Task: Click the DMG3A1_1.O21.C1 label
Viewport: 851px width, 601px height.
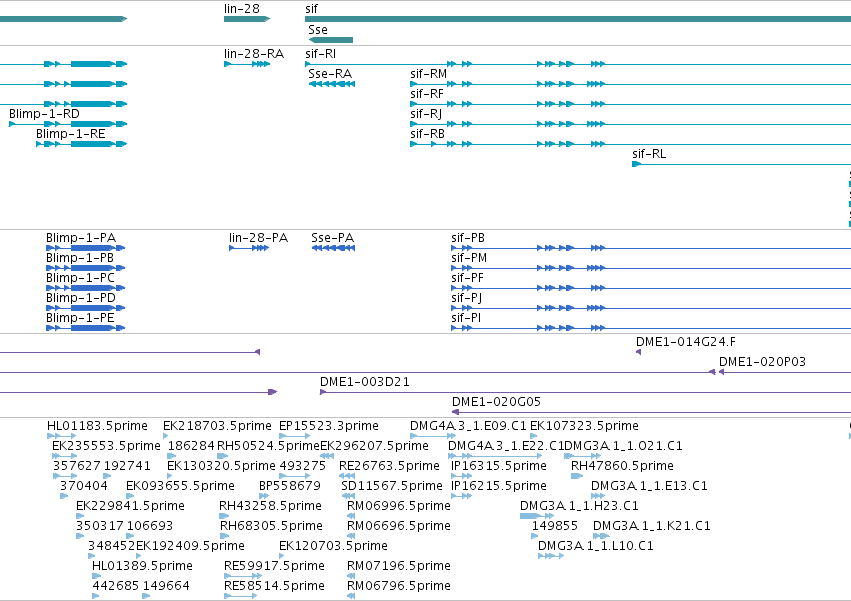Action: (x=623, y=446)
